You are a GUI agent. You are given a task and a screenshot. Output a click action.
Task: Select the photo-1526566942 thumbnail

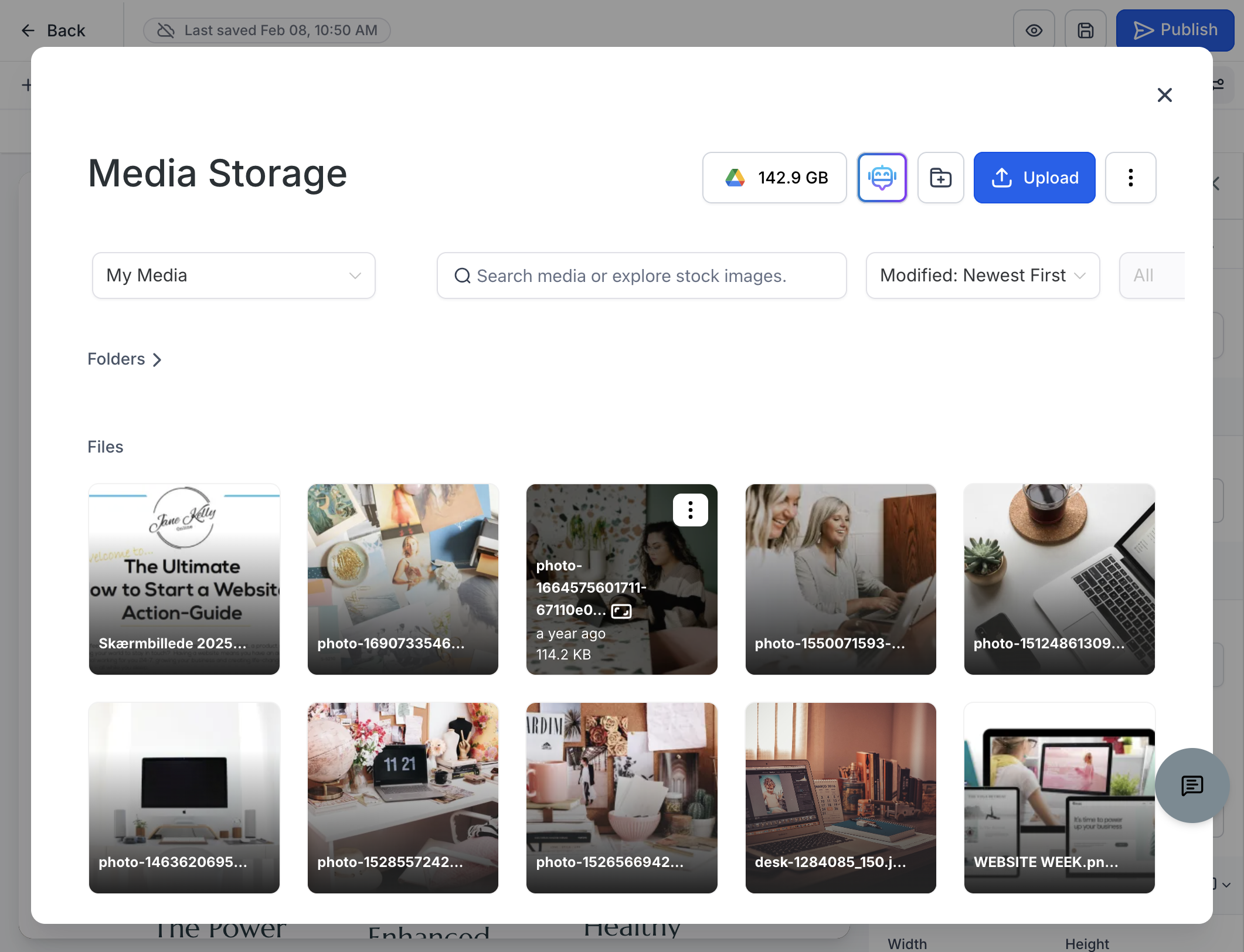coord(621,798)
